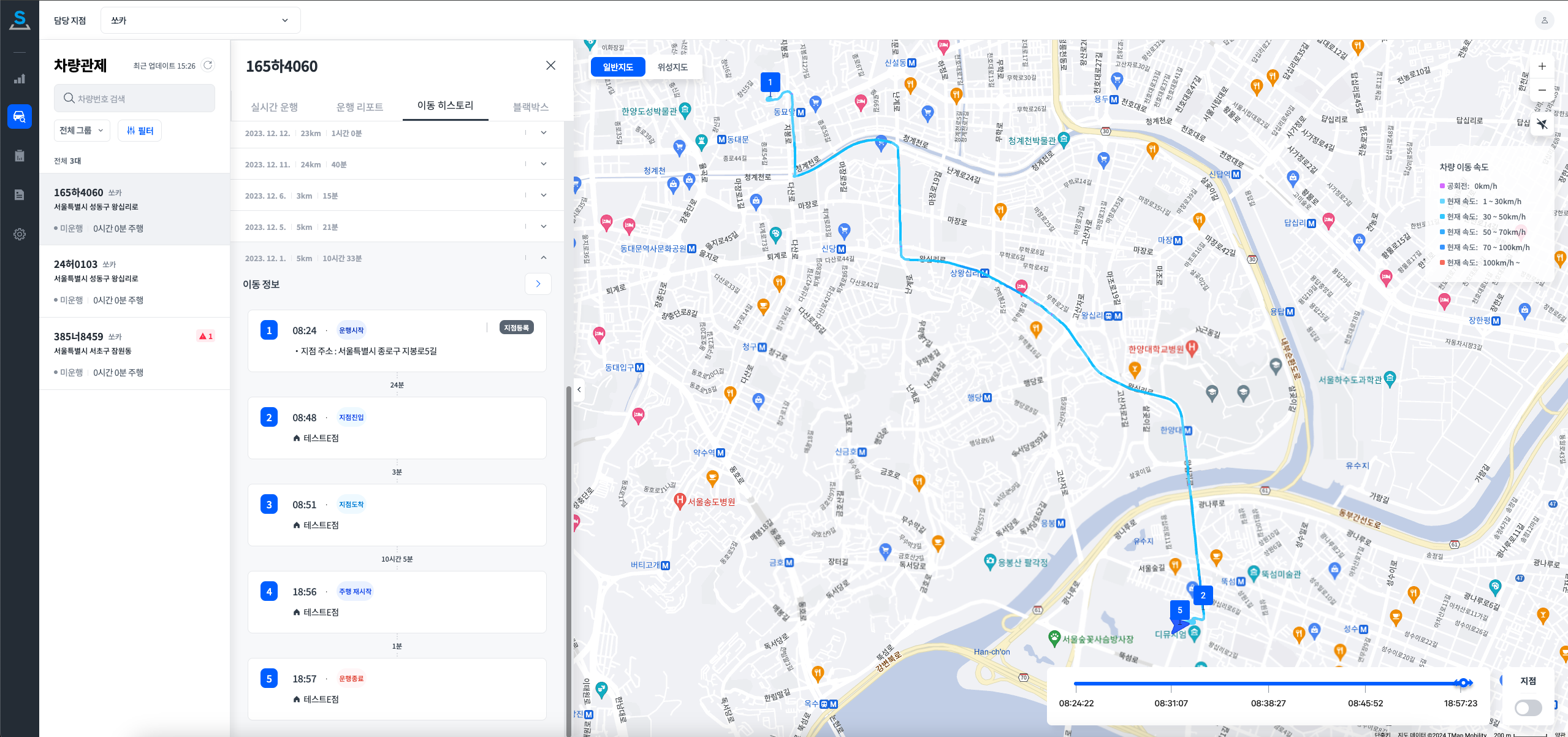Viewport: 1568px width, 737px height.
Task: Click the 지점도착 tag at 08:51
Action: tap(351, 505)
